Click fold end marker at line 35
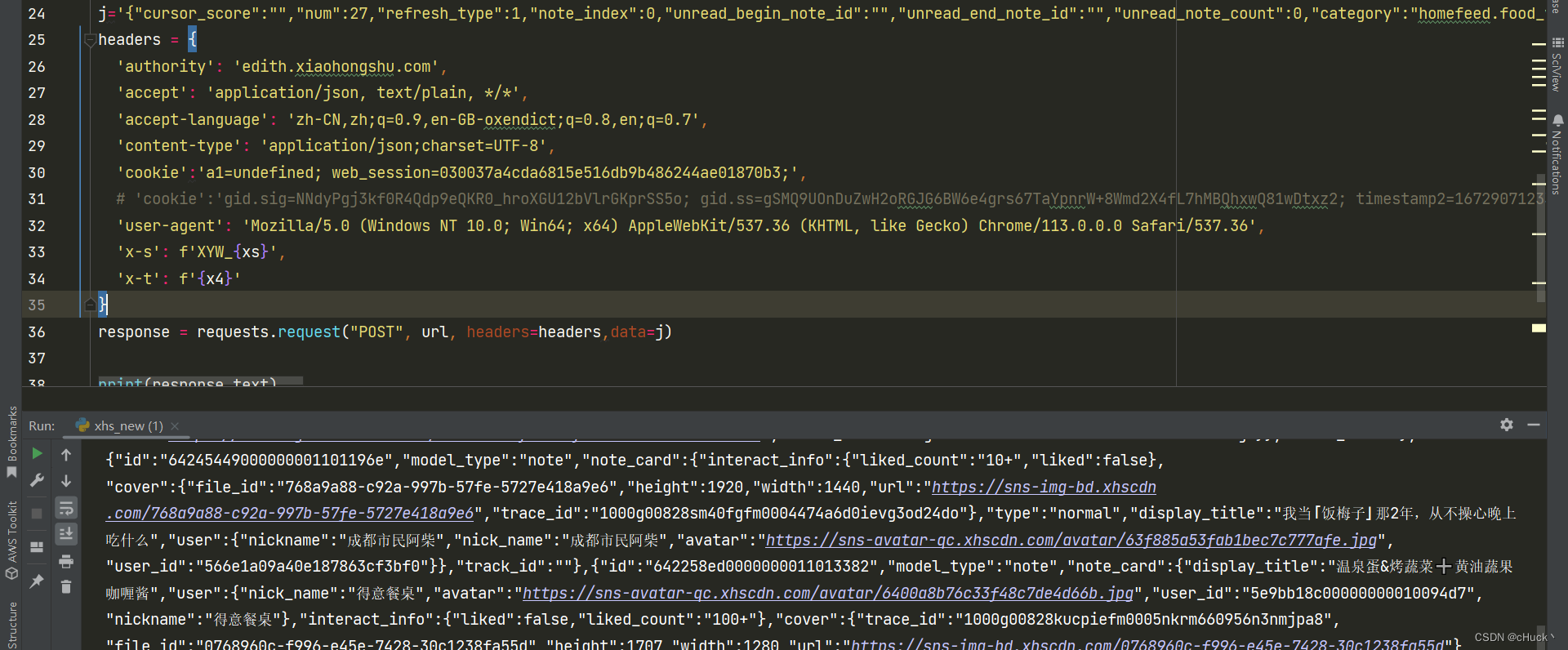This screenshot has width=1568, height=650. tap(90, 305)
